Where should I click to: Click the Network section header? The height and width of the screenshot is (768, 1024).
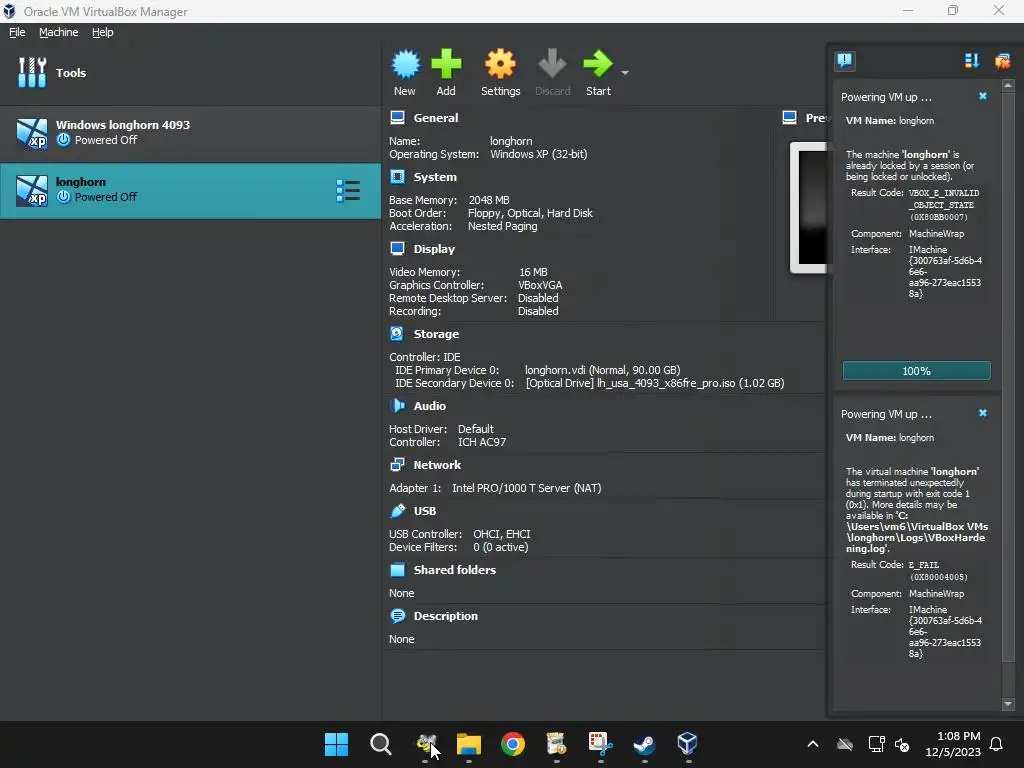tap(437, 465)
